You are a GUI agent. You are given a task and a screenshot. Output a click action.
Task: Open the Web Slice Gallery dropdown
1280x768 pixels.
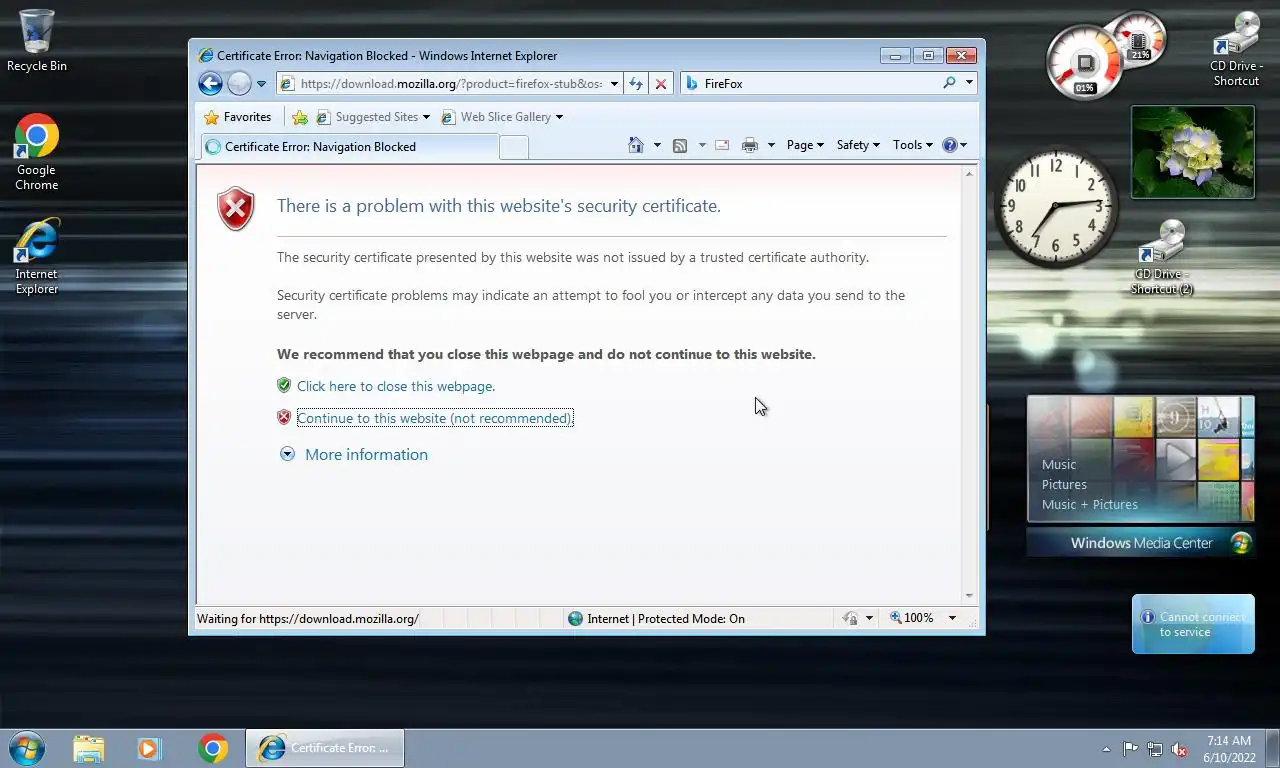[502, 117]
